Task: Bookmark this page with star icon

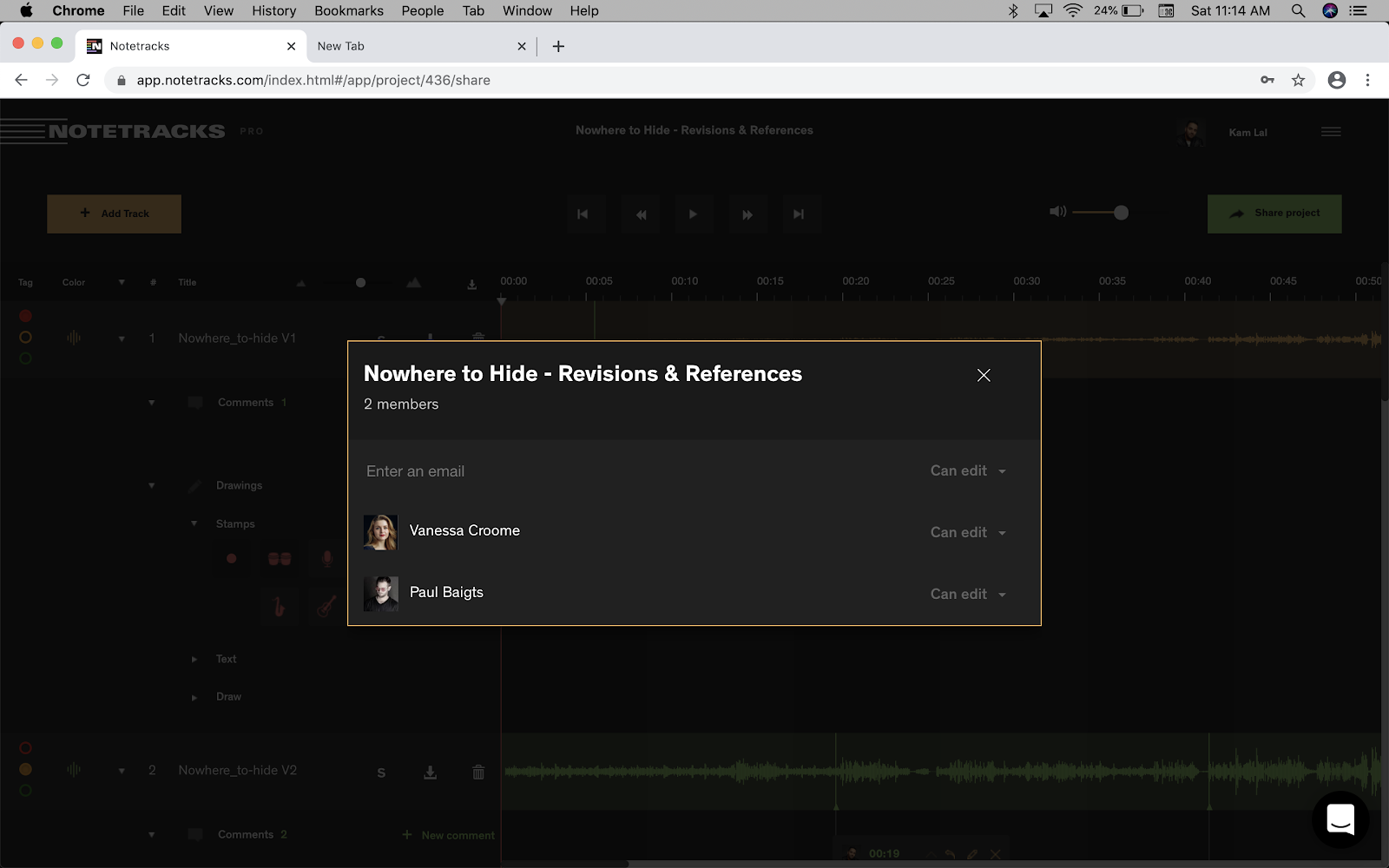Action: point(1298,80)
